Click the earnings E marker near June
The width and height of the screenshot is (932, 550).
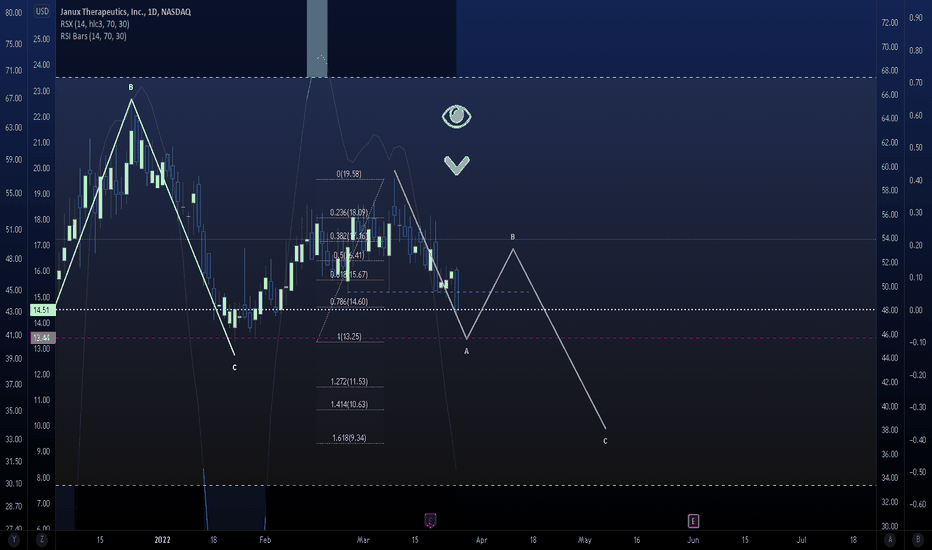693,521
